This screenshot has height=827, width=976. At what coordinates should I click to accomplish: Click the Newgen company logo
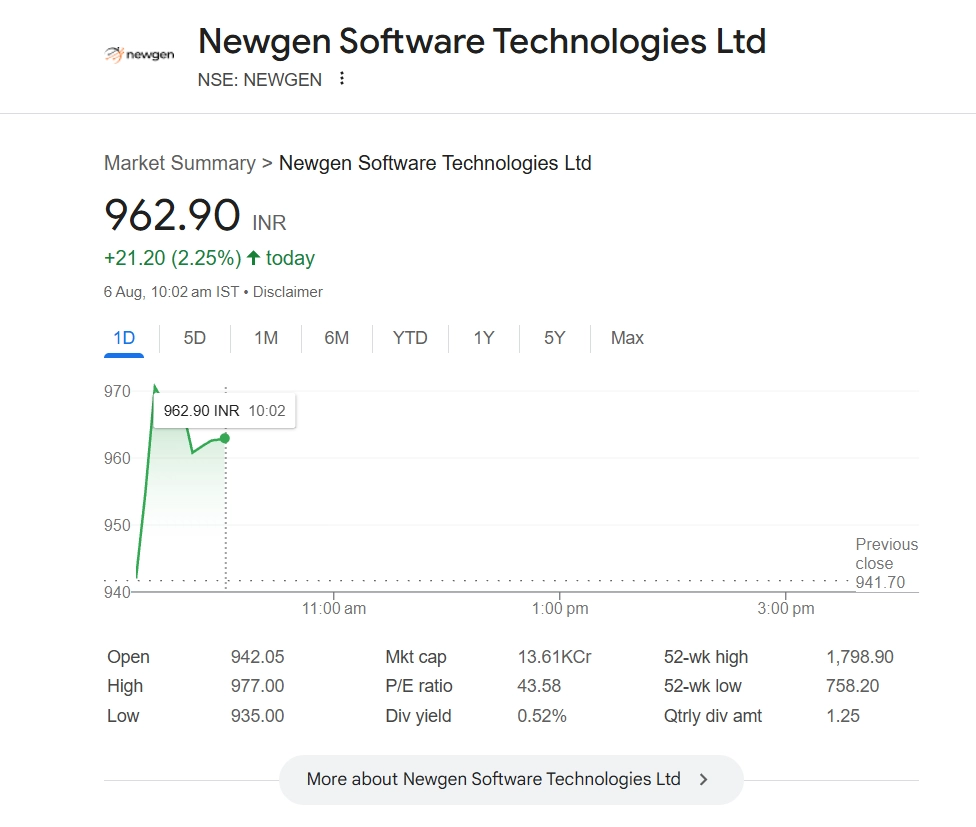click(x=140, y=54)
